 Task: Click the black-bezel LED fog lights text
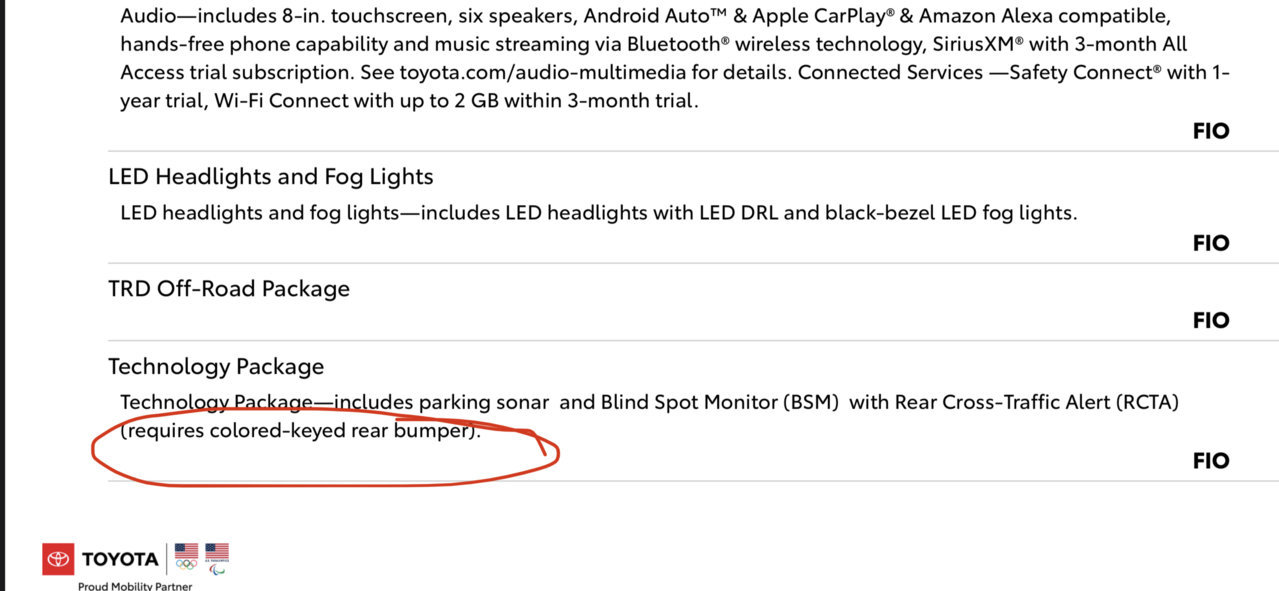pyautogui.click(x=949, y=213)
